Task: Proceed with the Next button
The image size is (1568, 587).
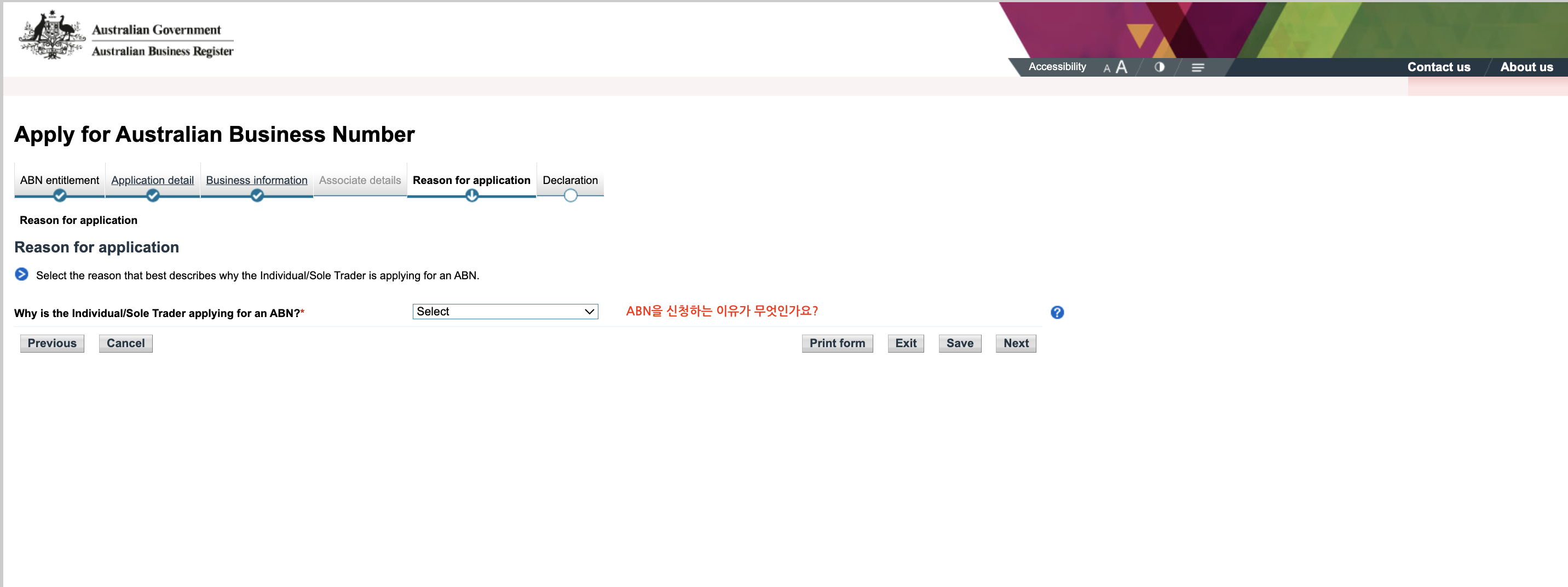Action: click(x=1016, y=343)
